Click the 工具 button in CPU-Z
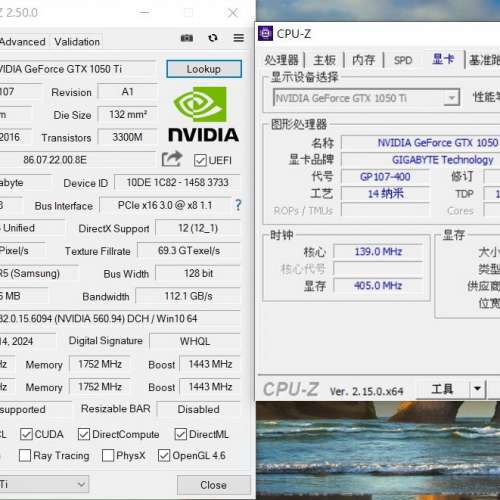The height and width of the screenshot is (500, 500). 443,388
